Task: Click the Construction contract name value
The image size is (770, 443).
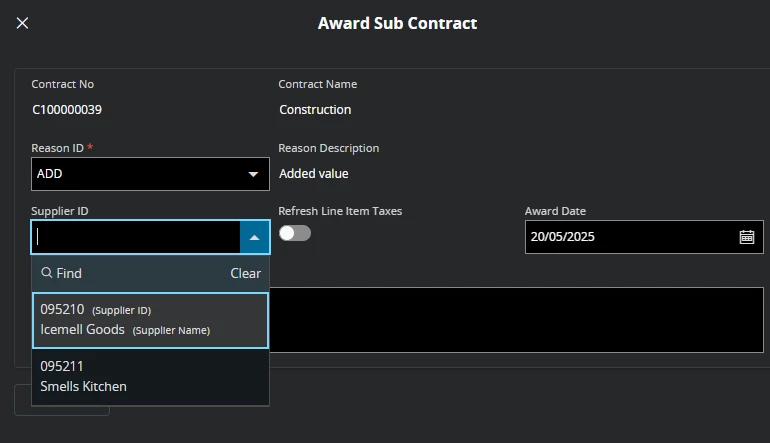Action: click(315, 110)
